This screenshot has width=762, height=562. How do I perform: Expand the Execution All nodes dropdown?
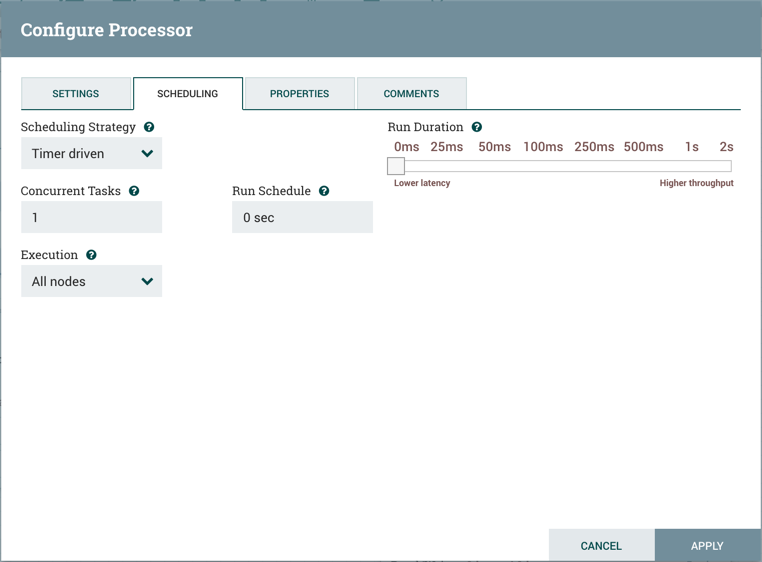click(91, 282)
